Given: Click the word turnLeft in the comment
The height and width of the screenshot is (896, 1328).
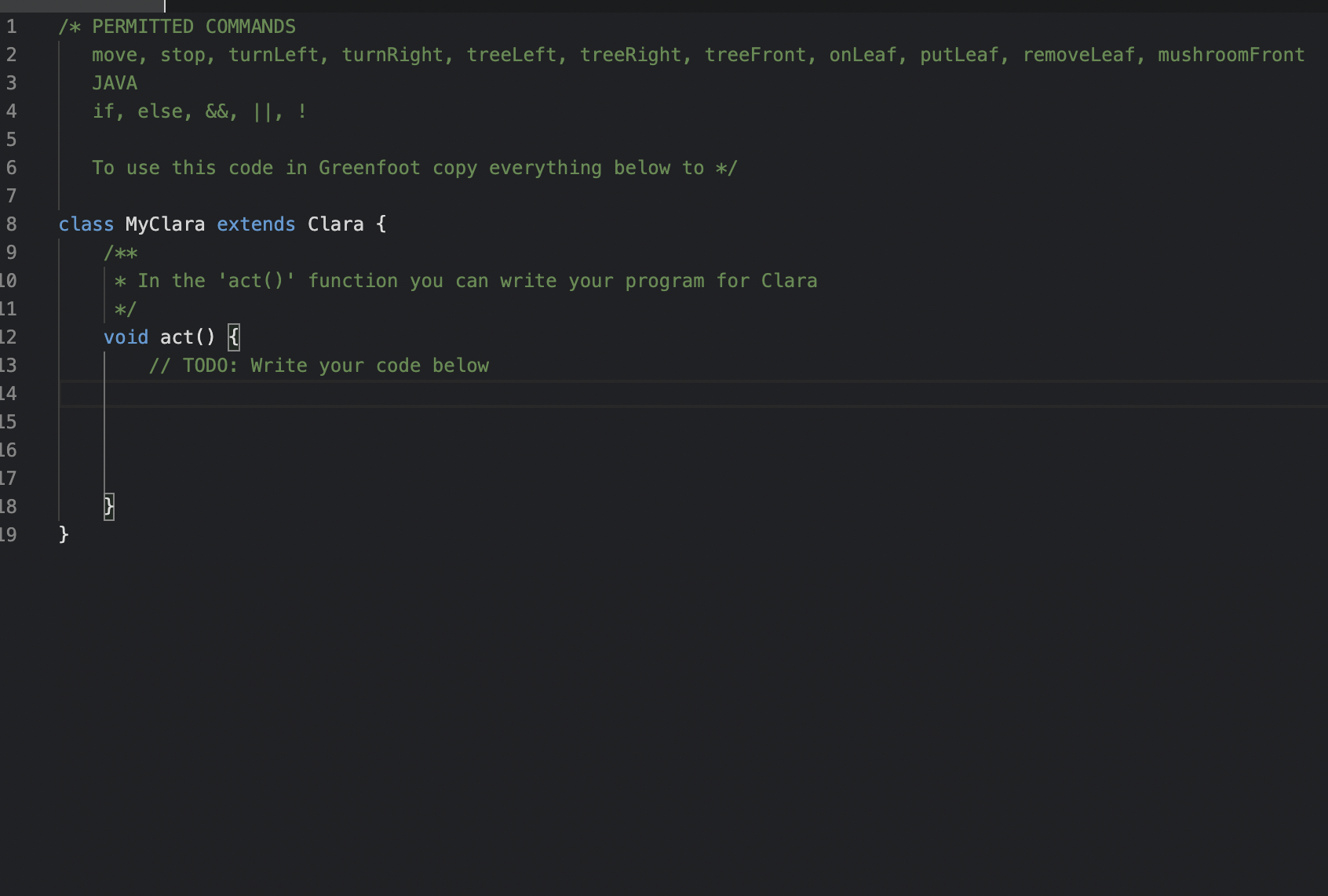Looking at the screenshot, I should (272, 55).
